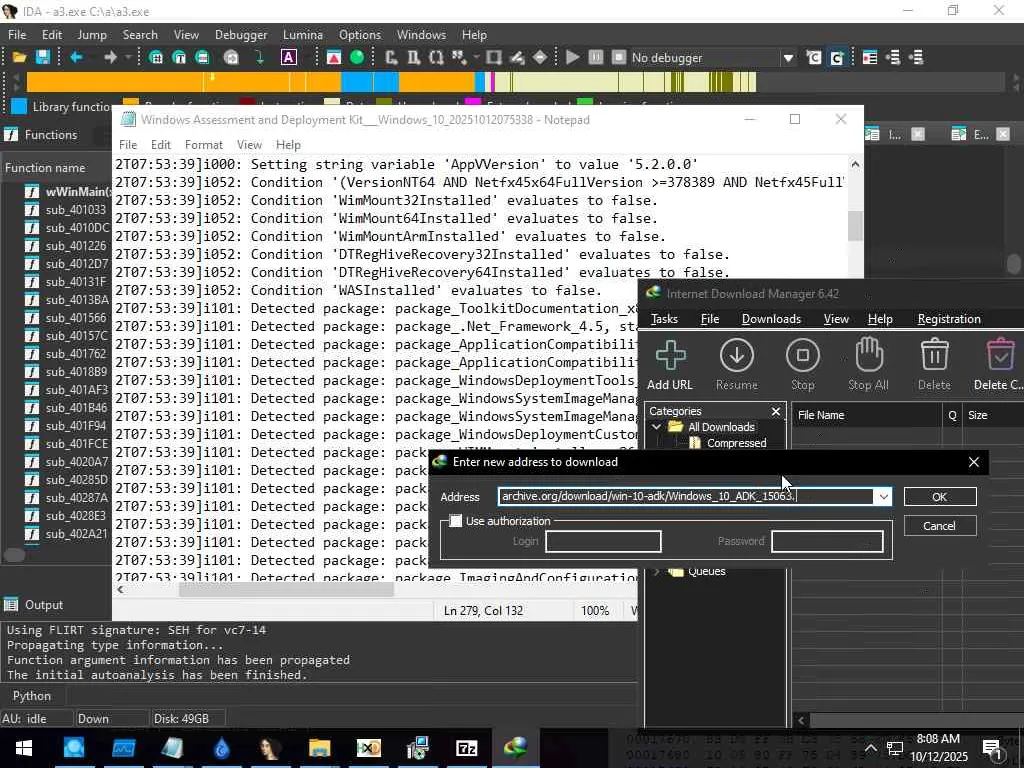Click the Windows Start button

point(24,748)
